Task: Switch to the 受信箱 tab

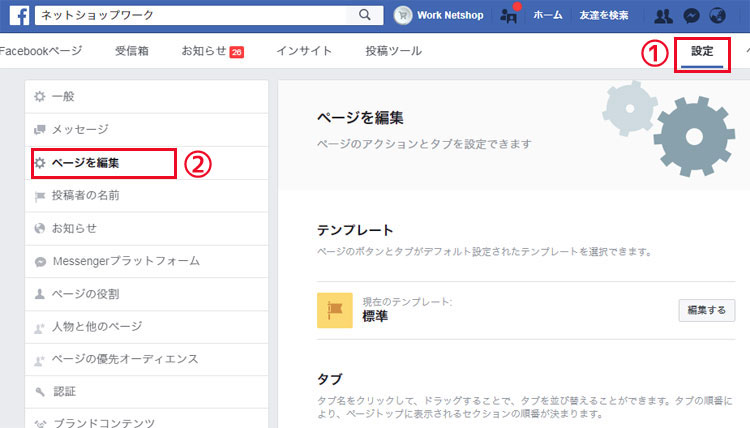Action: point(132,51)
